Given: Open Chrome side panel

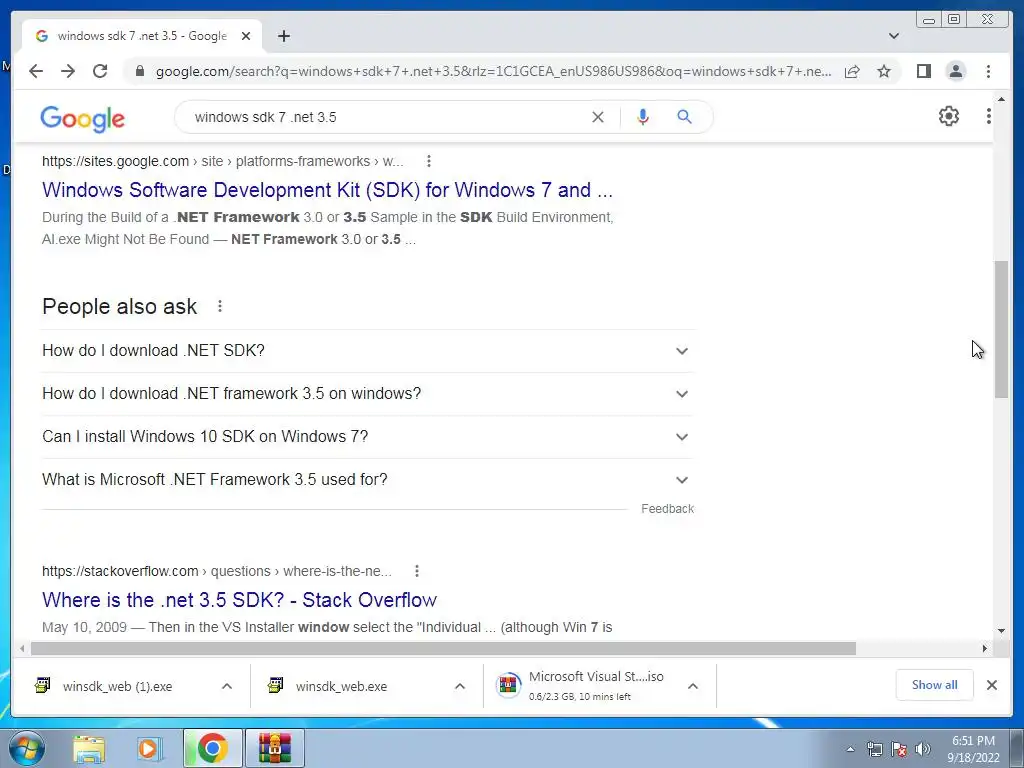Looking at the screenshot, I should point(923,71).
